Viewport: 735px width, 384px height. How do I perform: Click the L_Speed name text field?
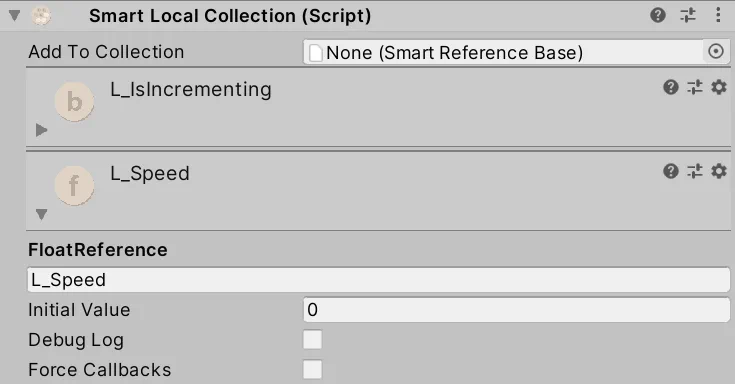[379, 280]
